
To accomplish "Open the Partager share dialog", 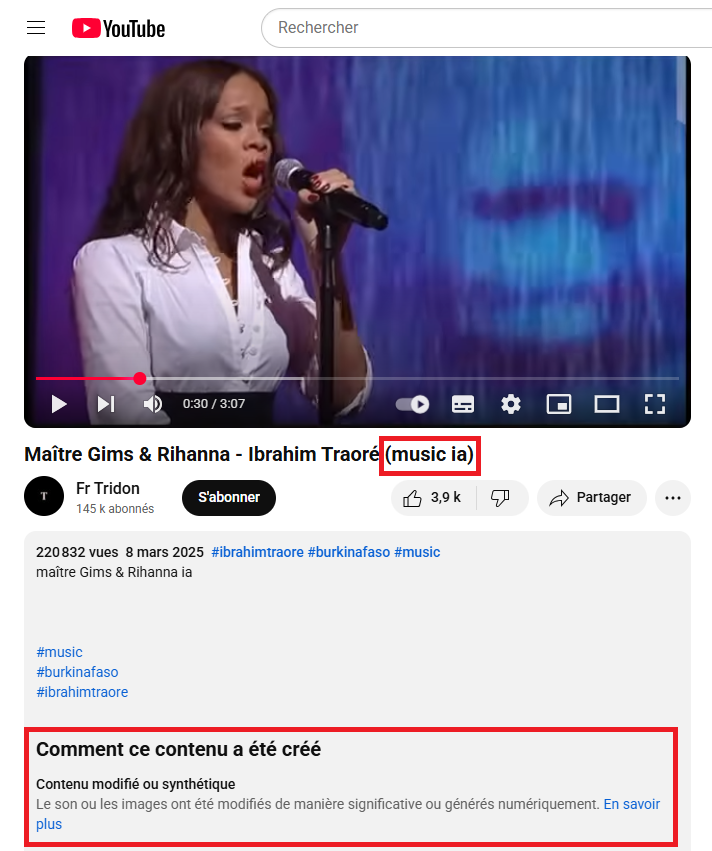I will pyautogui.click(x=592, y=498).
